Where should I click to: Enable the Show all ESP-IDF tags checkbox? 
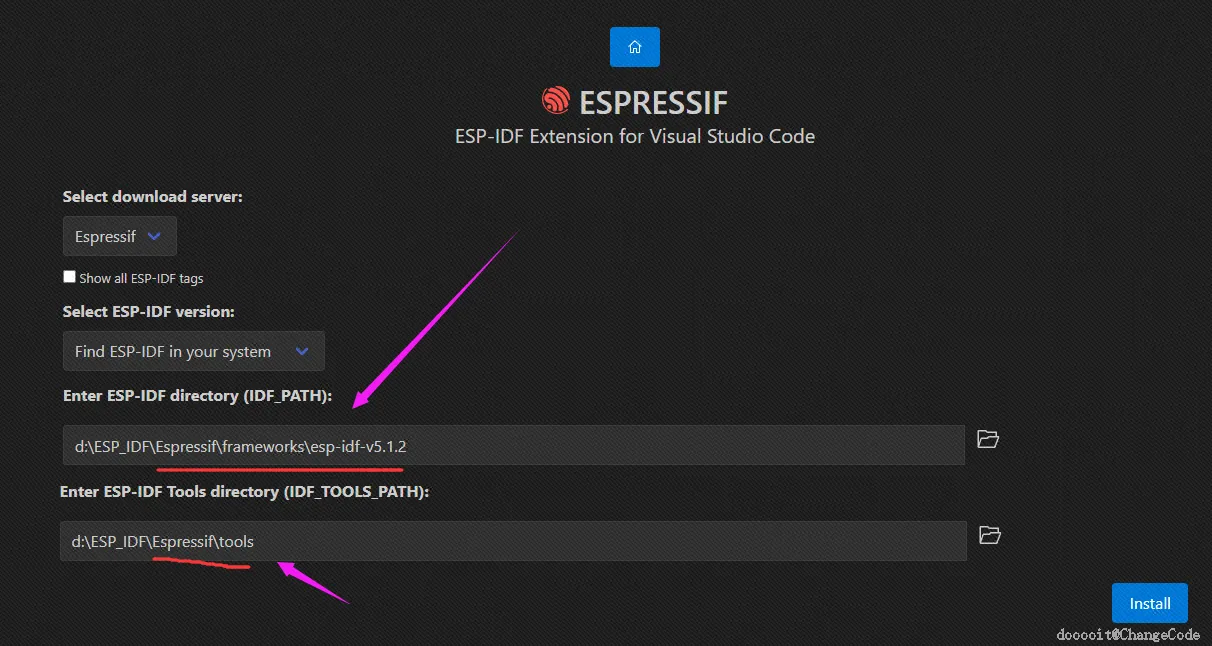click(69, 277)
